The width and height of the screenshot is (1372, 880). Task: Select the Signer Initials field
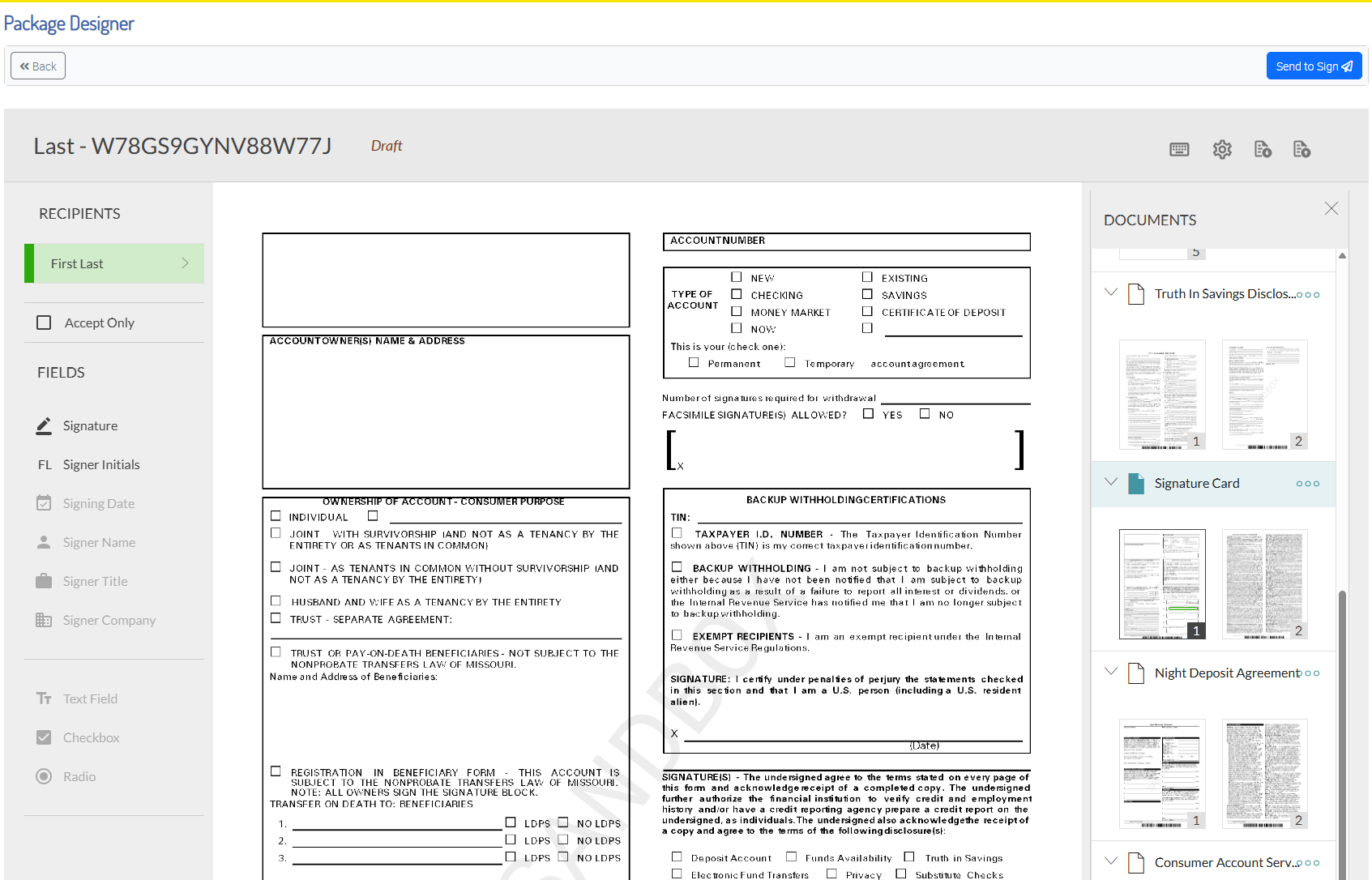[x=101, y=464]
